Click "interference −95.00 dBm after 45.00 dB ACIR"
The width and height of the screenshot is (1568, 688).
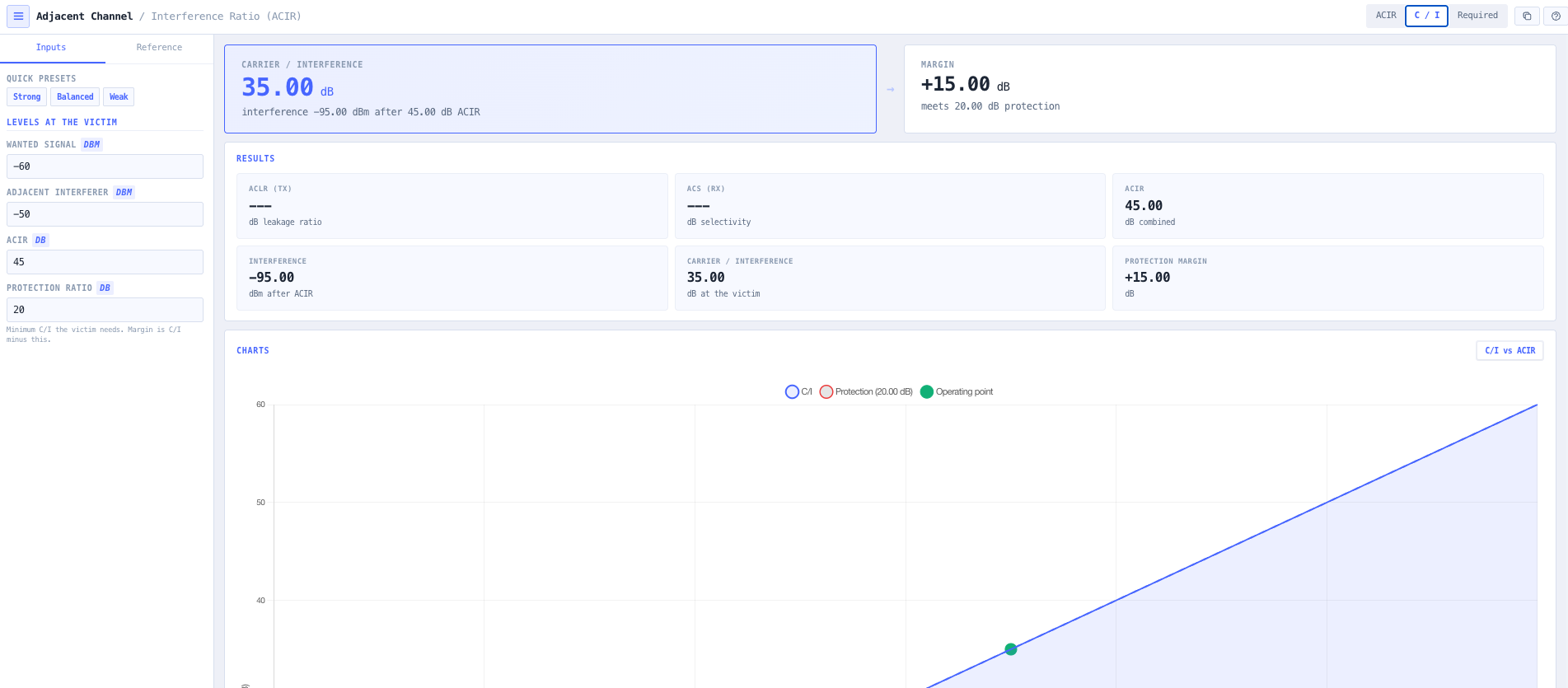361,112
